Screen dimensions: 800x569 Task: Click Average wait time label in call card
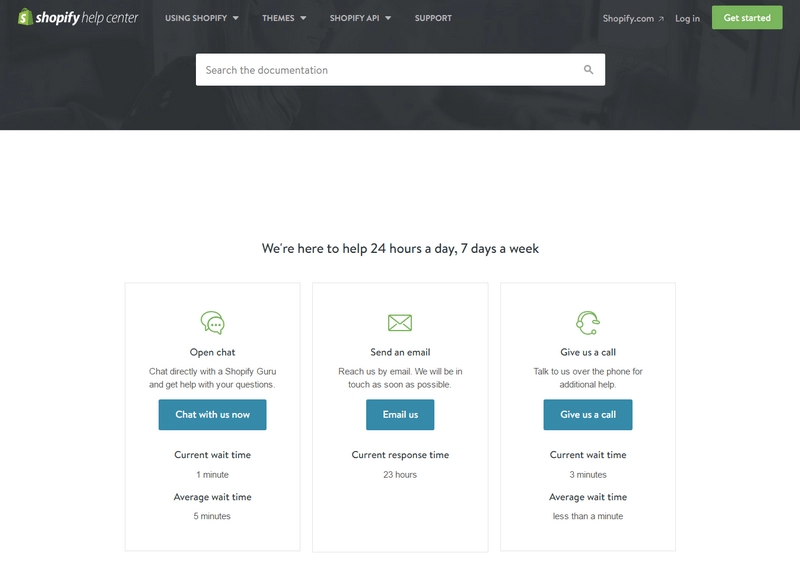(588, 497)
